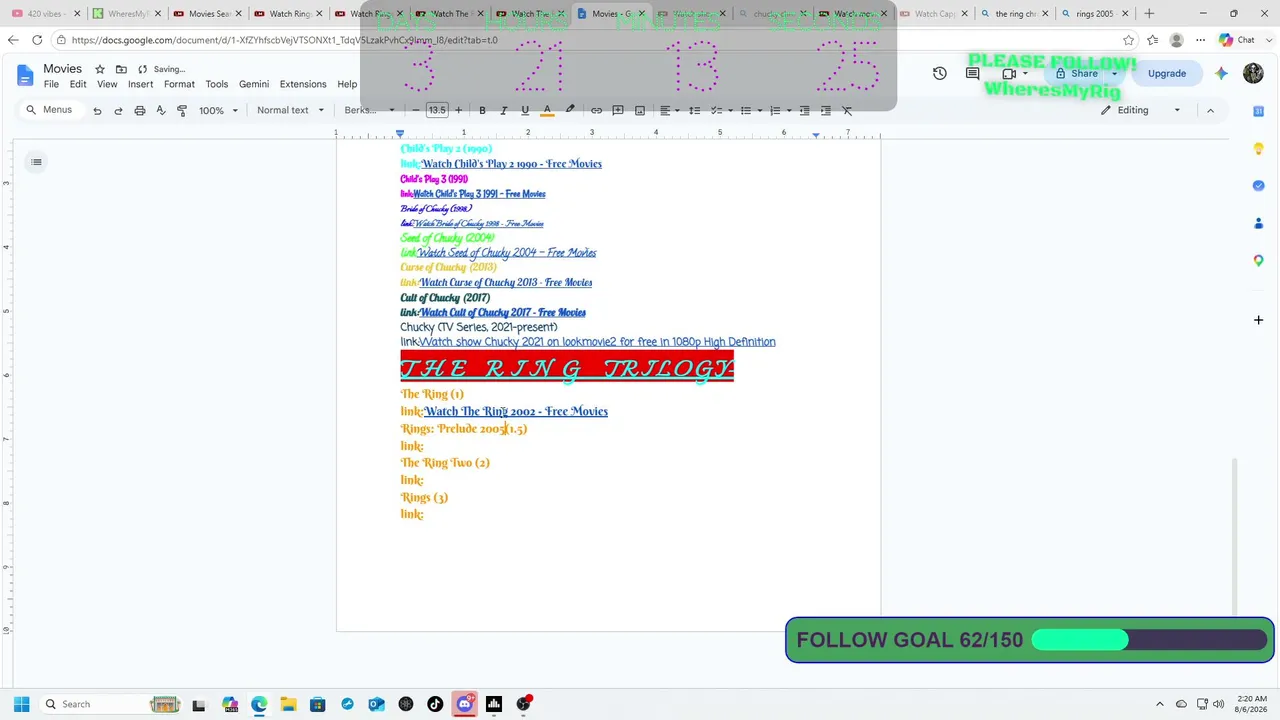Open the Extensions menu
Viewport: 1280px width, 720px height.
tap(303, 84)
